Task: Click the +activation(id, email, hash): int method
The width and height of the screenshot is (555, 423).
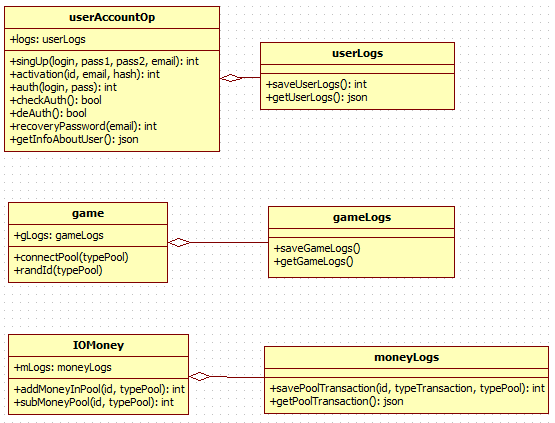Action: coord(85,74)
